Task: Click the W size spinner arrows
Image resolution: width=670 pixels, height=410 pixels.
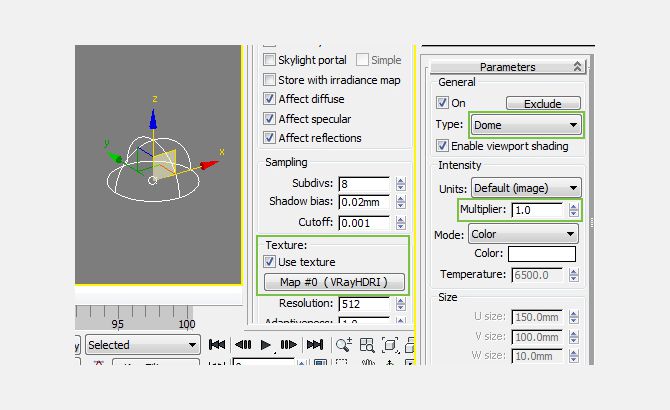Action: [573, 356]
